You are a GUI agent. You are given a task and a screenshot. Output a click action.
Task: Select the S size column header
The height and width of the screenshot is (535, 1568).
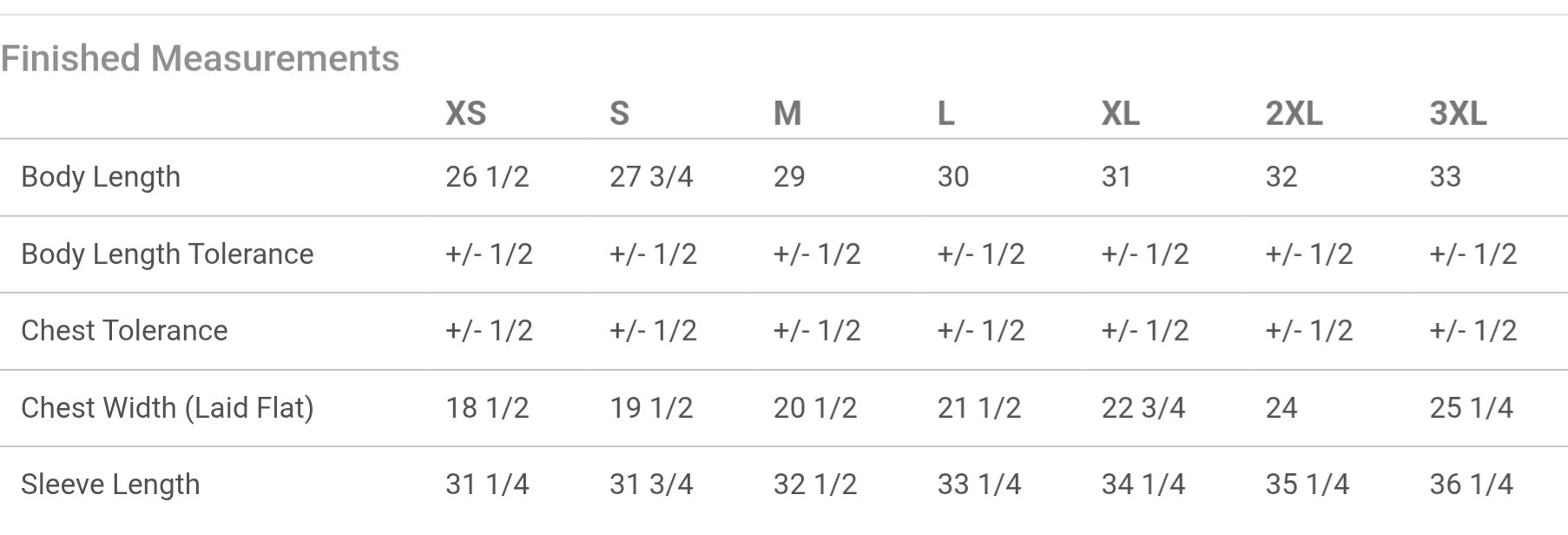tap(619, 113)
